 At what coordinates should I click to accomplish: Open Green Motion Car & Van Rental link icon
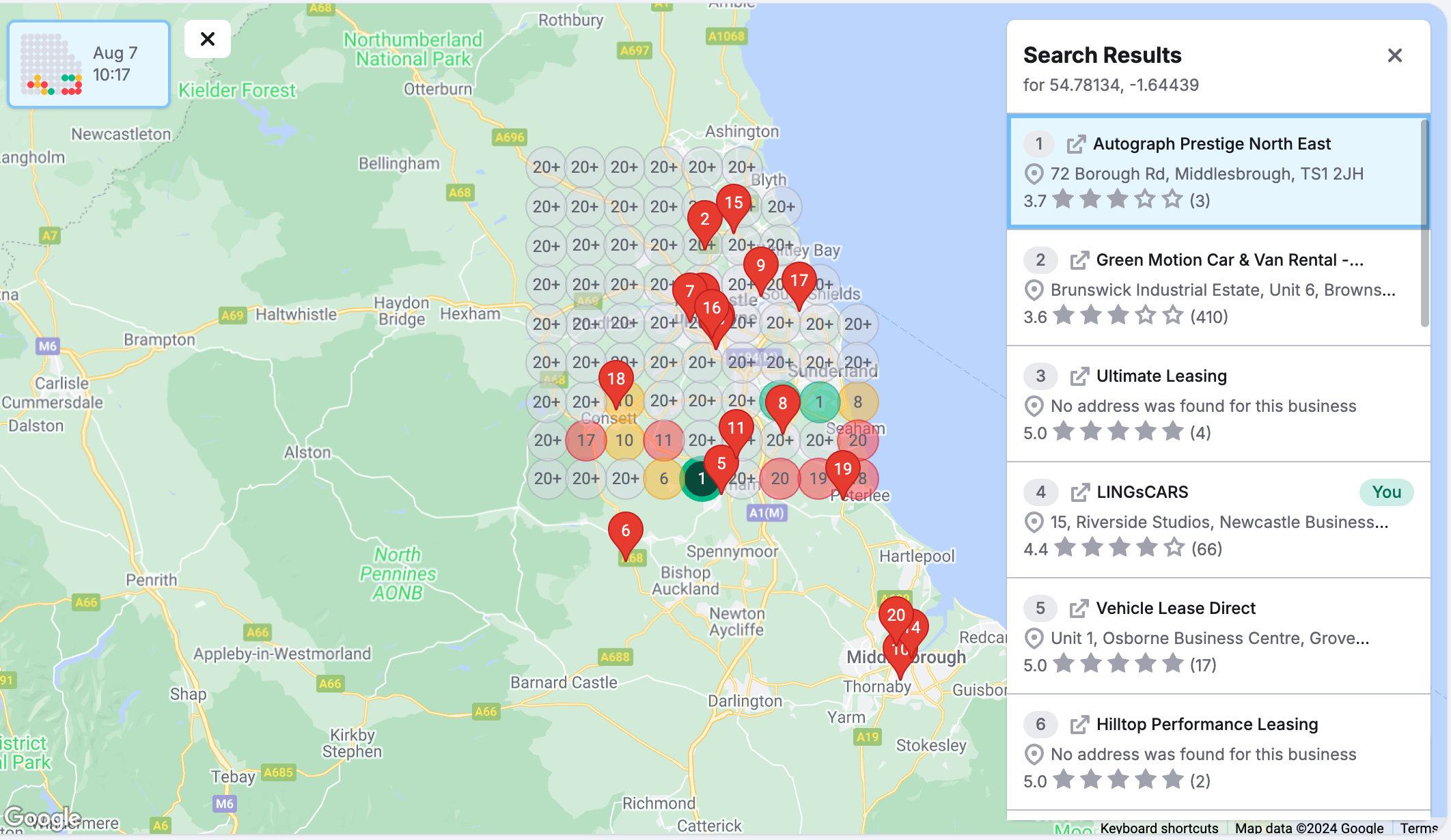pyautogui.click(x=1079, y=260)
